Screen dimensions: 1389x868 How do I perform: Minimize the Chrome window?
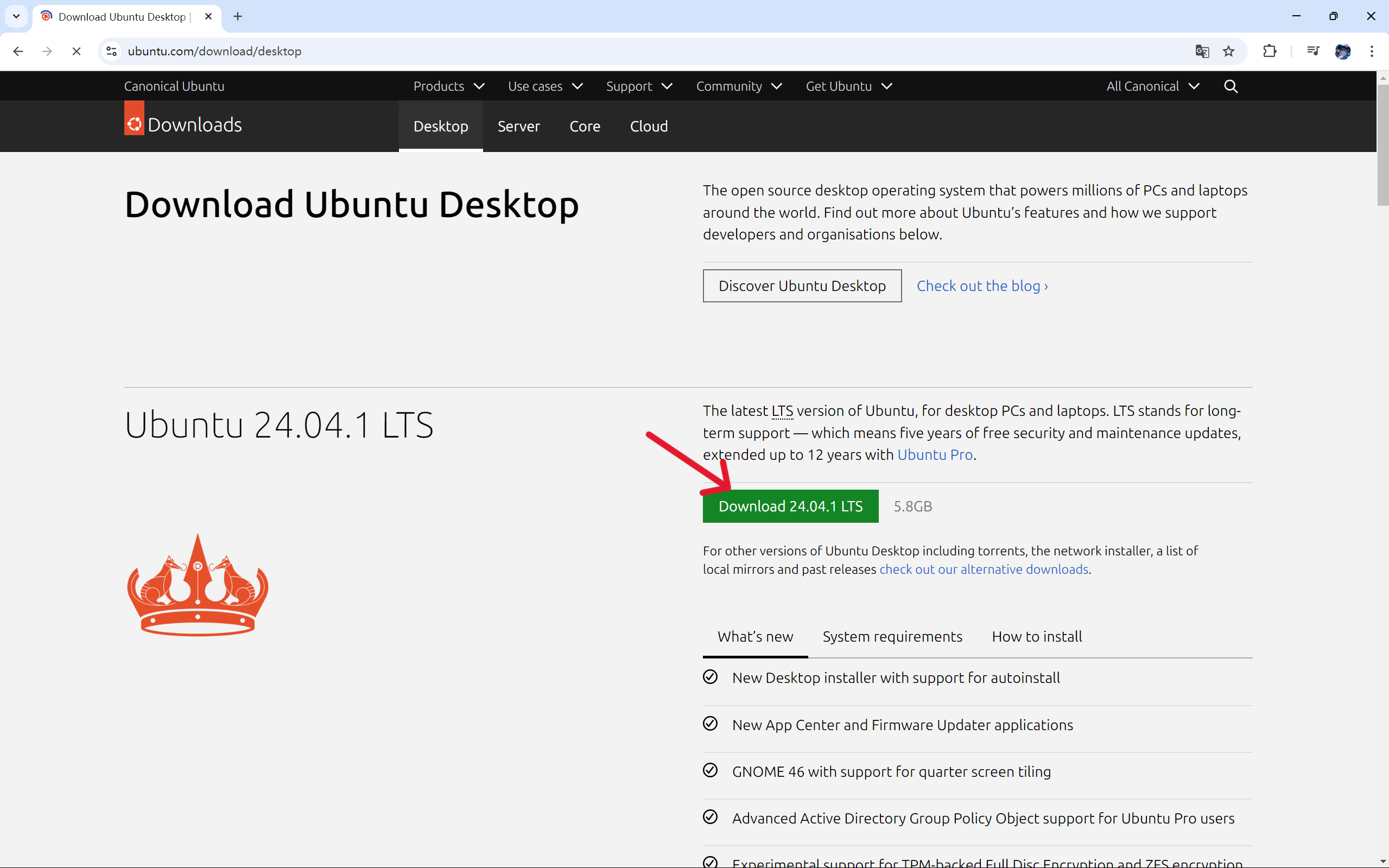pos(1296,16)
